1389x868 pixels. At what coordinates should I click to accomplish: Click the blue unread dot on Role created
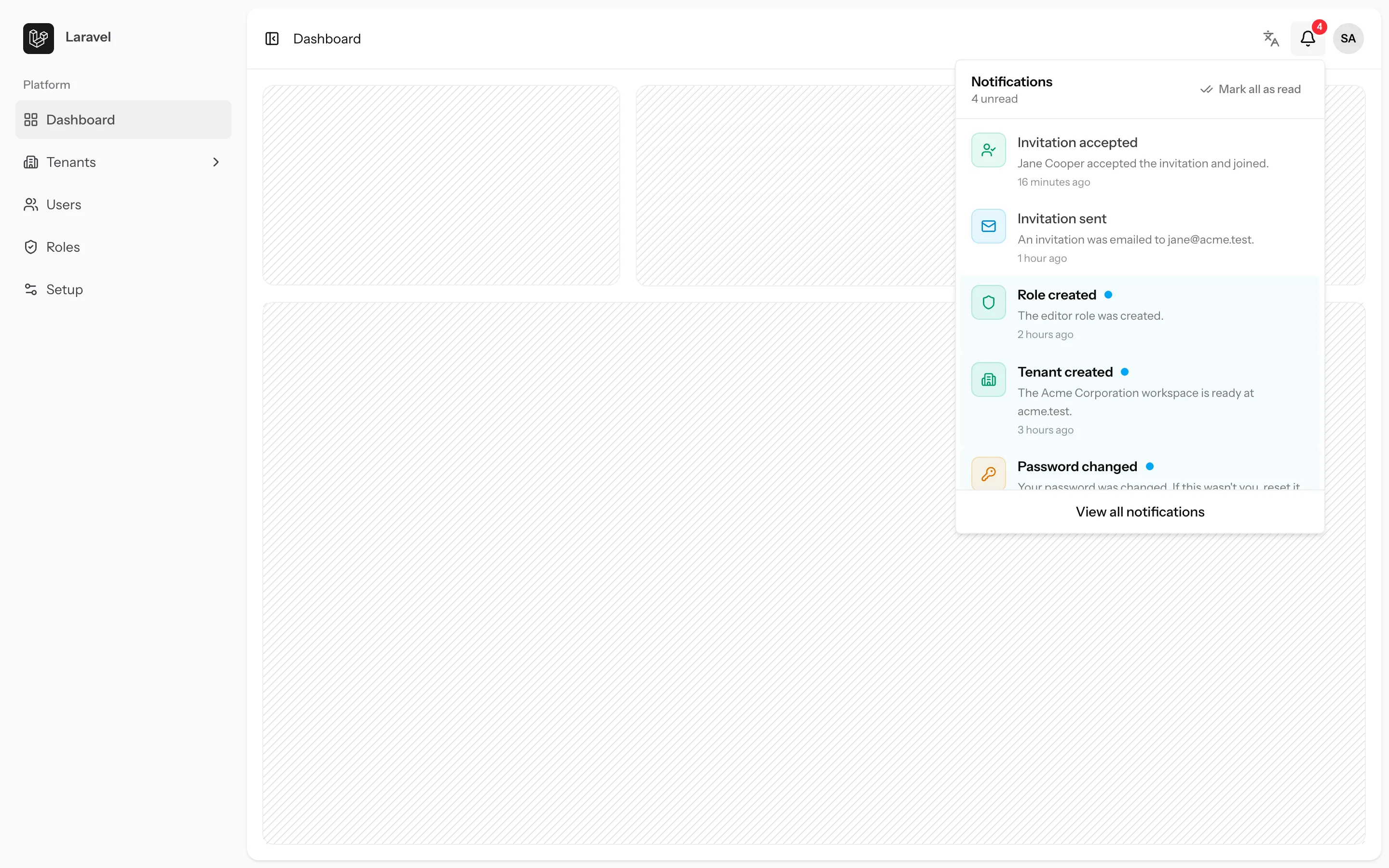tap(1108, 295)
